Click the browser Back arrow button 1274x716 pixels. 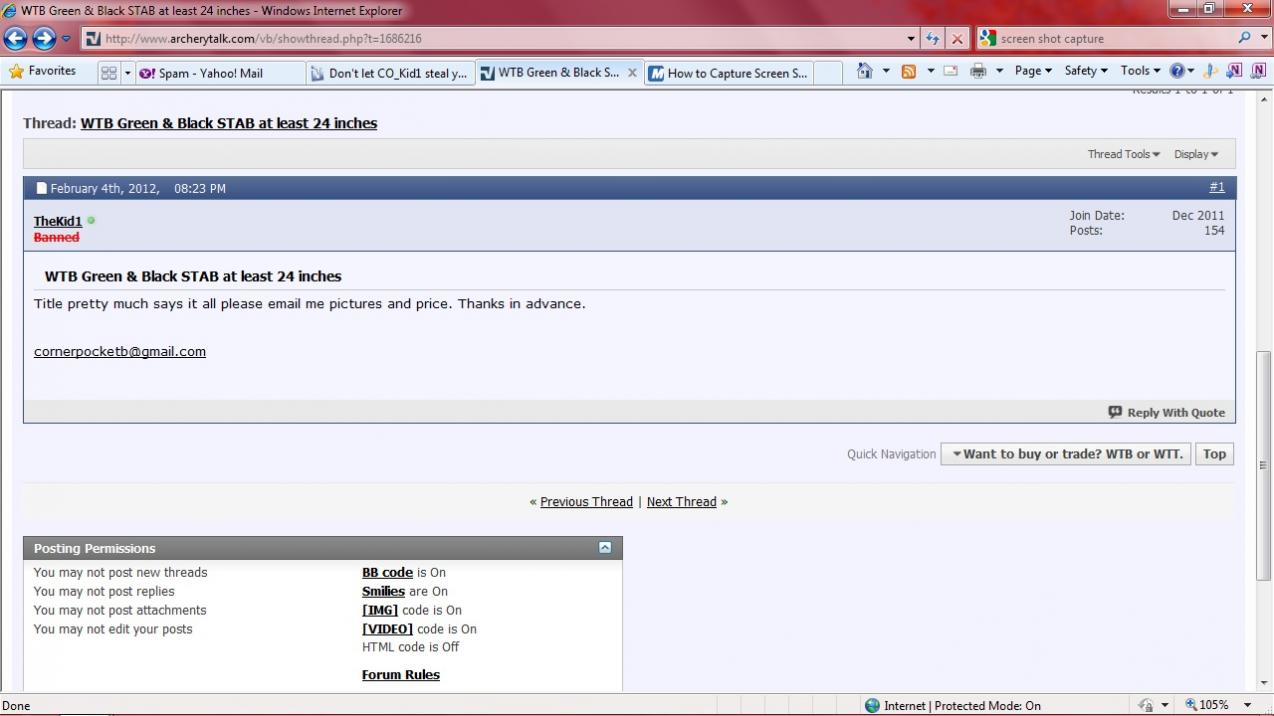[15, 39]
